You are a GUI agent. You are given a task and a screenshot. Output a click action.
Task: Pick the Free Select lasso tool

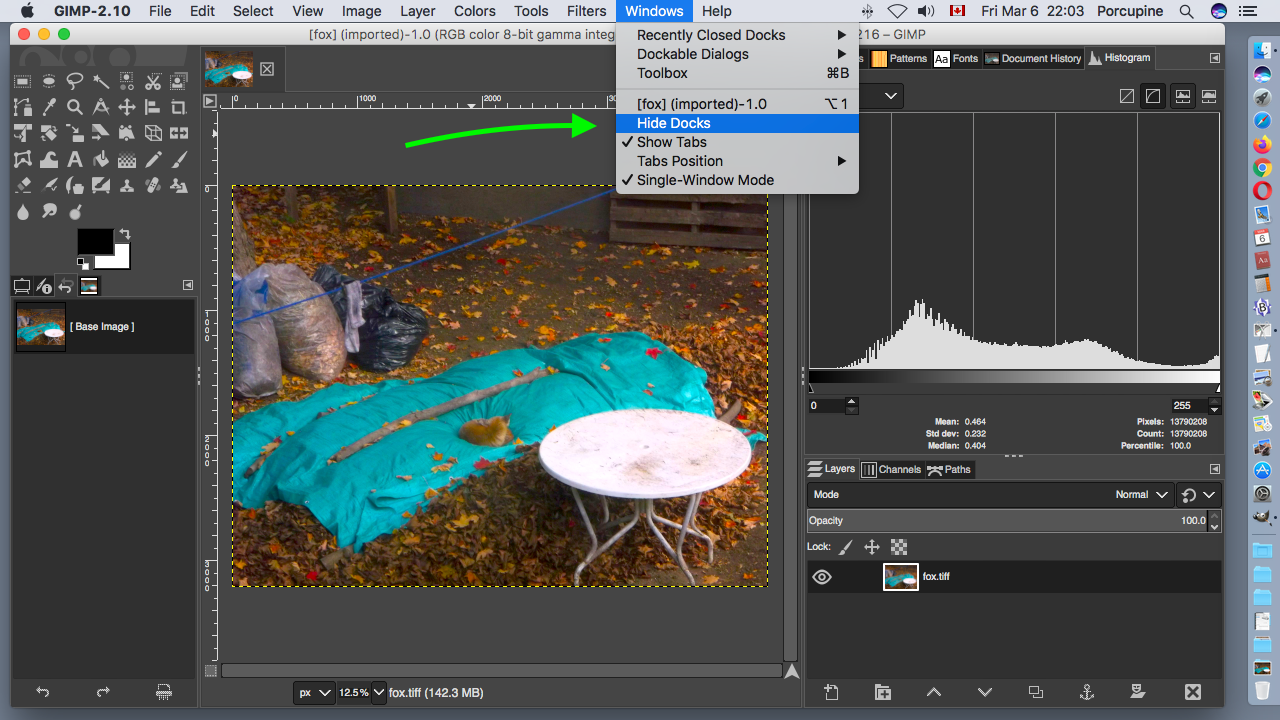click(x=74, y=81)
